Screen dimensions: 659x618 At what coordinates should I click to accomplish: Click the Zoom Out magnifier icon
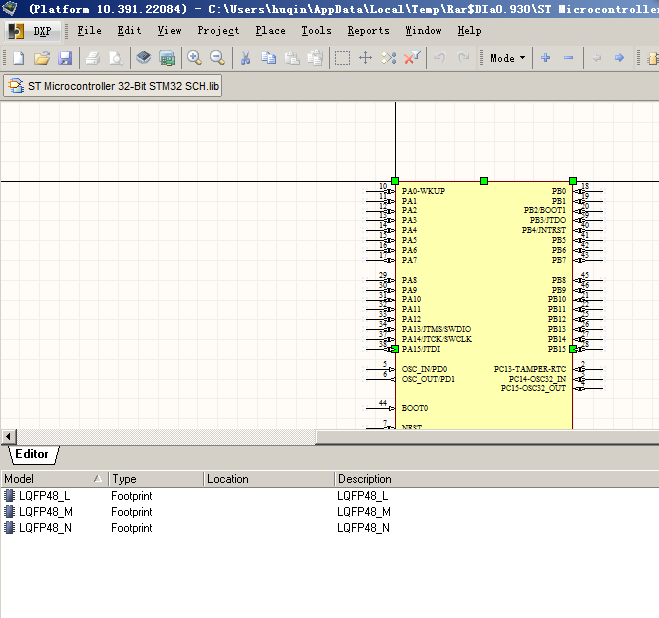tap(217, 58)
